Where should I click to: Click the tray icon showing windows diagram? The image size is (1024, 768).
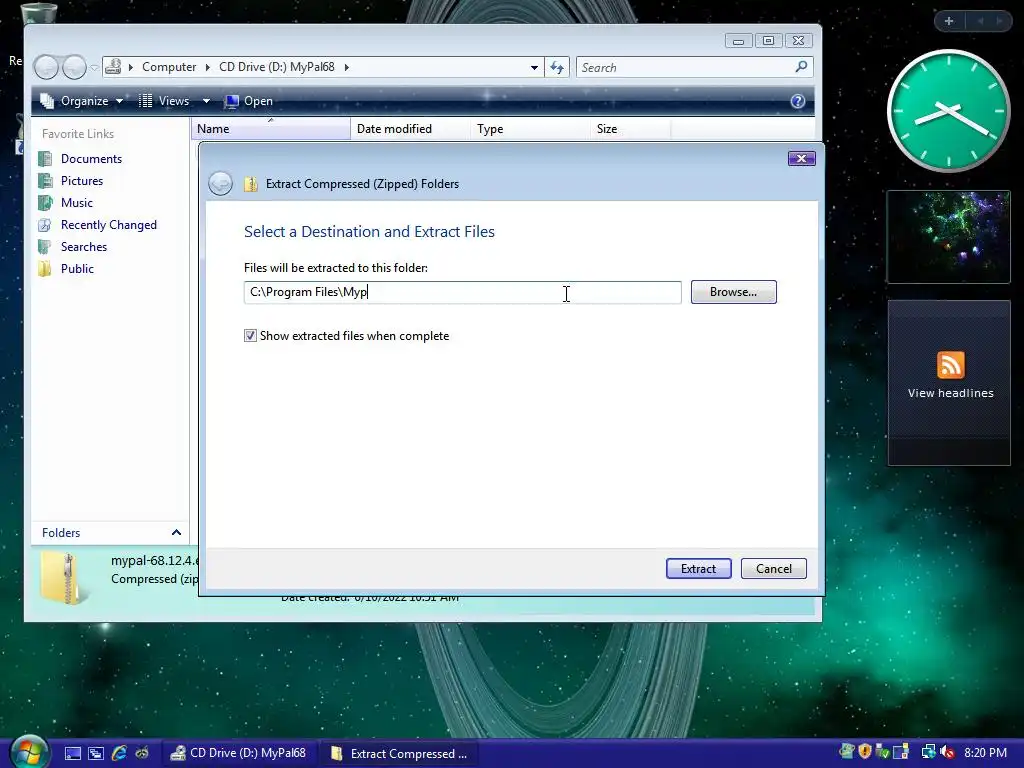901,752
